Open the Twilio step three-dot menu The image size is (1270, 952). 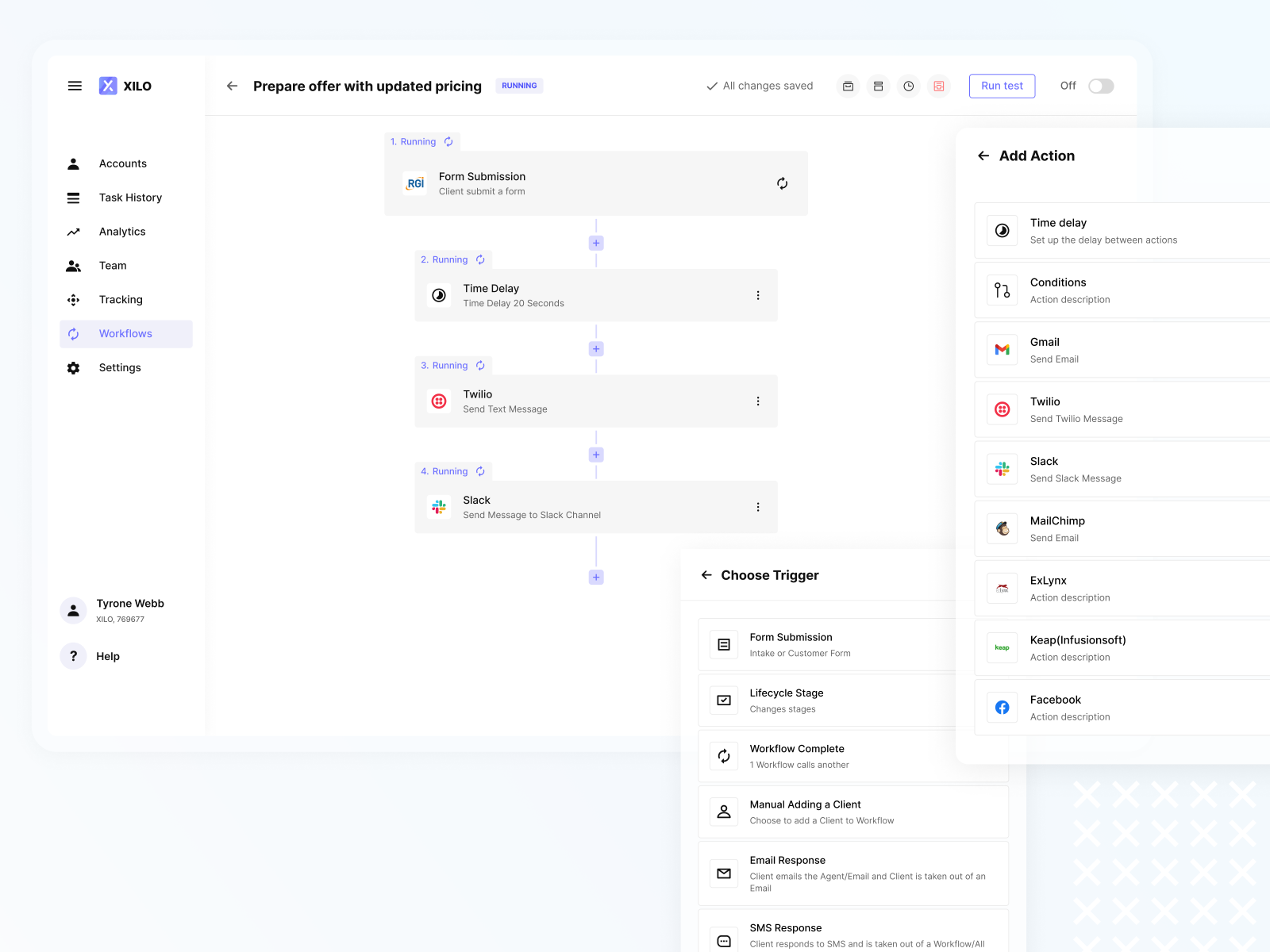click(x=758, y=401)
